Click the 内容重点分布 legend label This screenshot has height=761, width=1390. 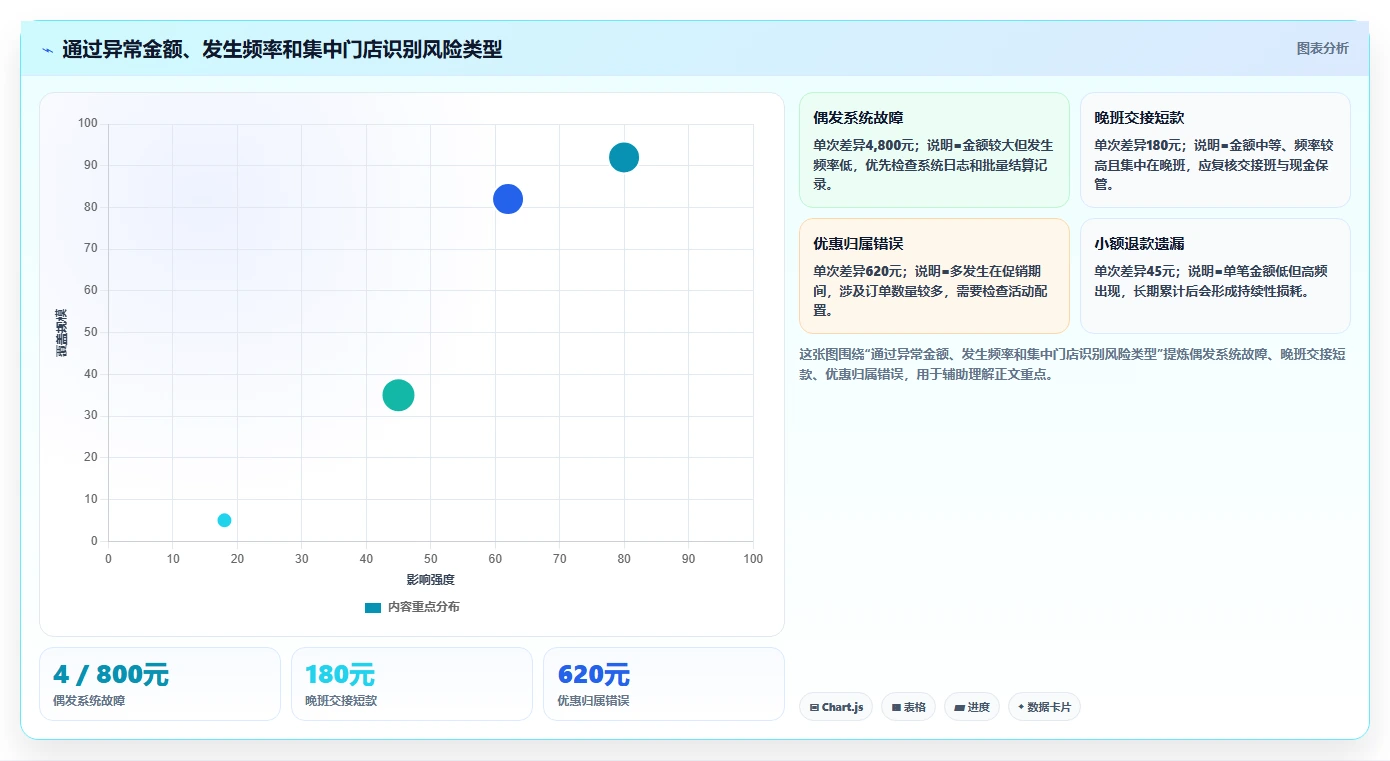[424, 607]
